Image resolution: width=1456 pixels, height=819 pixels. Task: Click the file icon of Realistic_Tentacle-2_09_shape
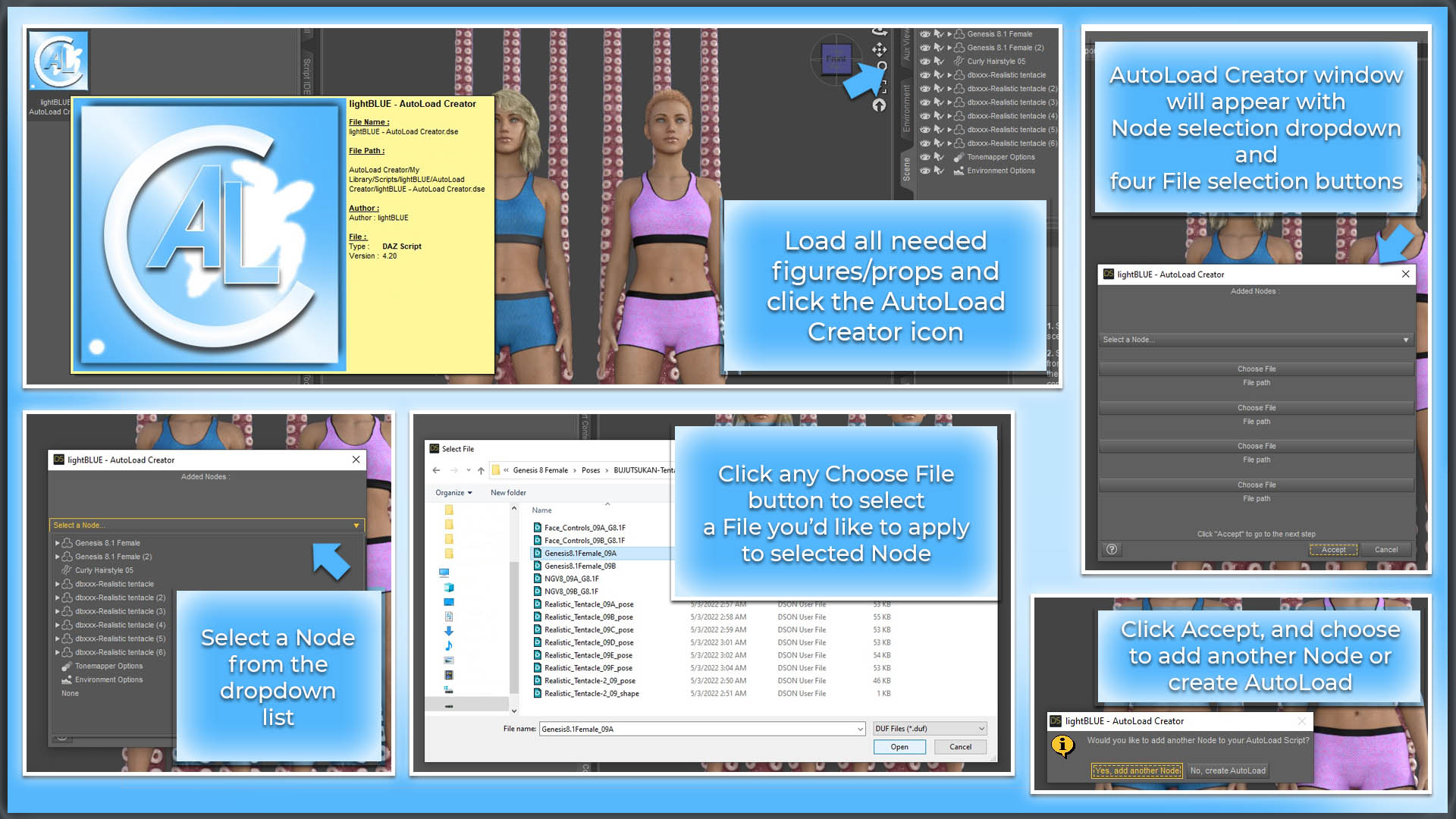(538, 693)
